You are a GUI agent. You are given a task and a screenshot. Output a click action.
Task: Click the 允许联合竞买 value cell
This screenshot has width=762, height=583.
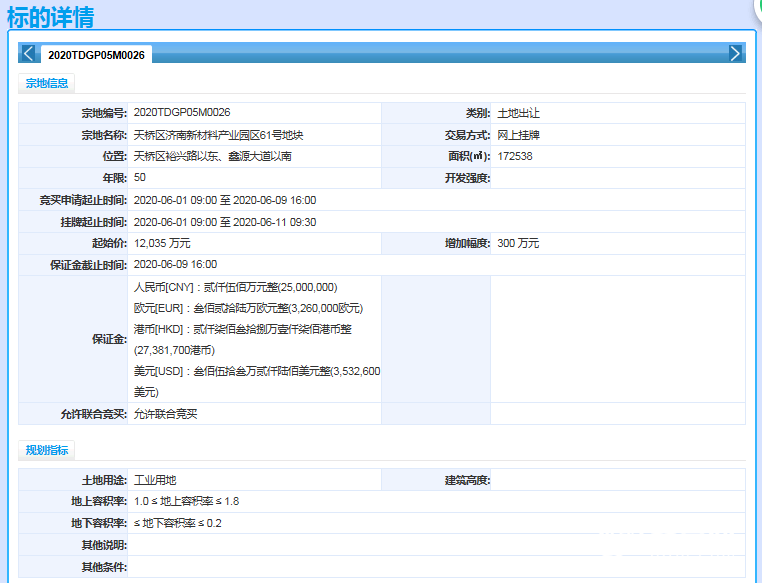click(x=165, y=414)
